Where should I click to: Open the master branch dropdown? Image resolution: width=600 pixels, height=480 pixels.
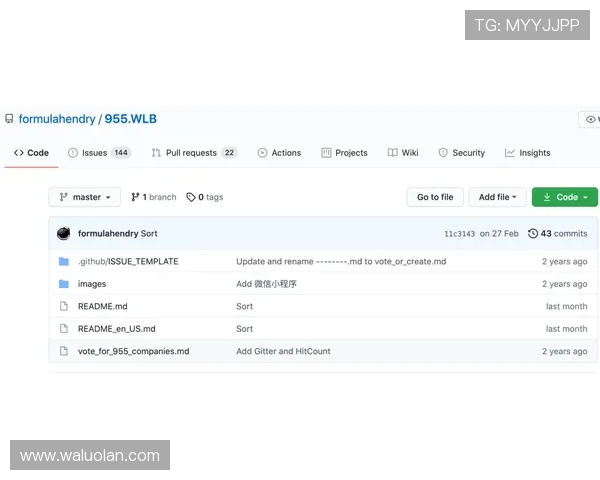tap(85, 197)
